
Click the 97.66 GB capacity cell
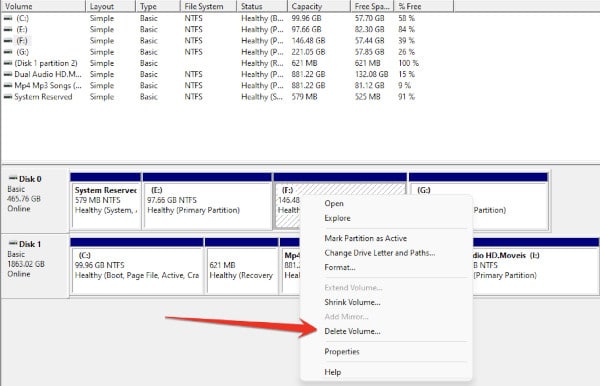tap(307, 29)
